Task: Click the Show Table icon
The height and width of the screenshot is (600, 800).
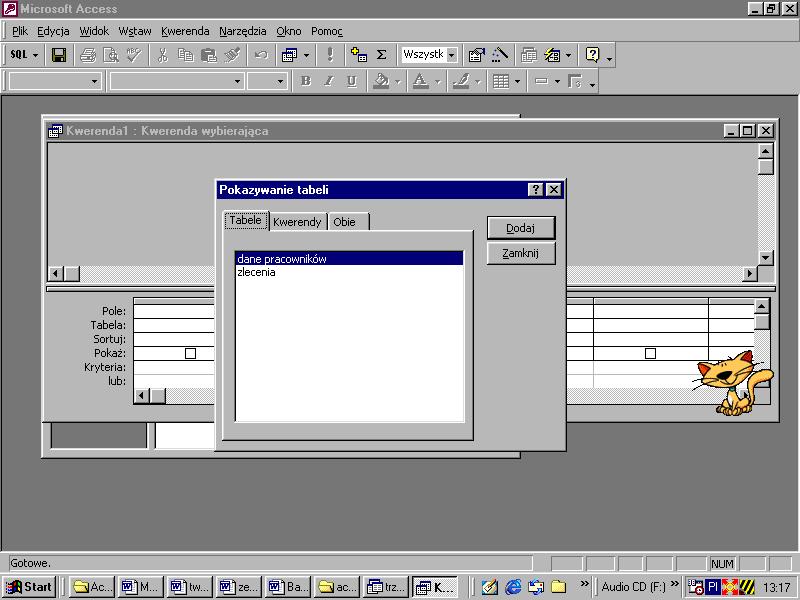Action: click(x=359, y=55)
